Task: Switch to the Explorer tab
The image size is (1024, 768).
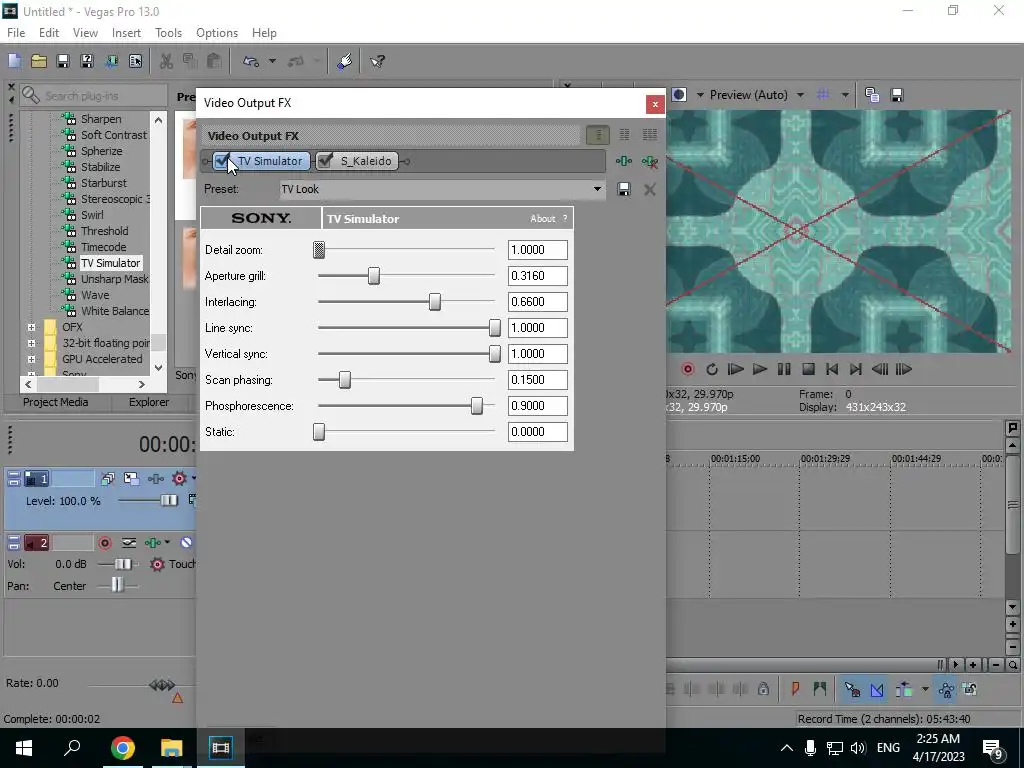Action: 149,402
